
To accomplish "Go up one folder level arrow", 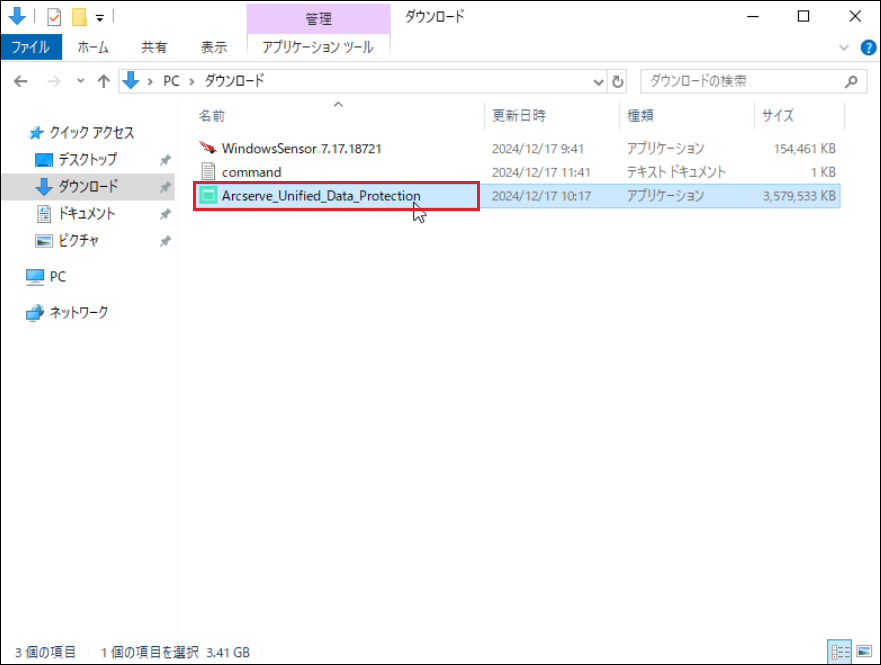I will click(103, 81).
